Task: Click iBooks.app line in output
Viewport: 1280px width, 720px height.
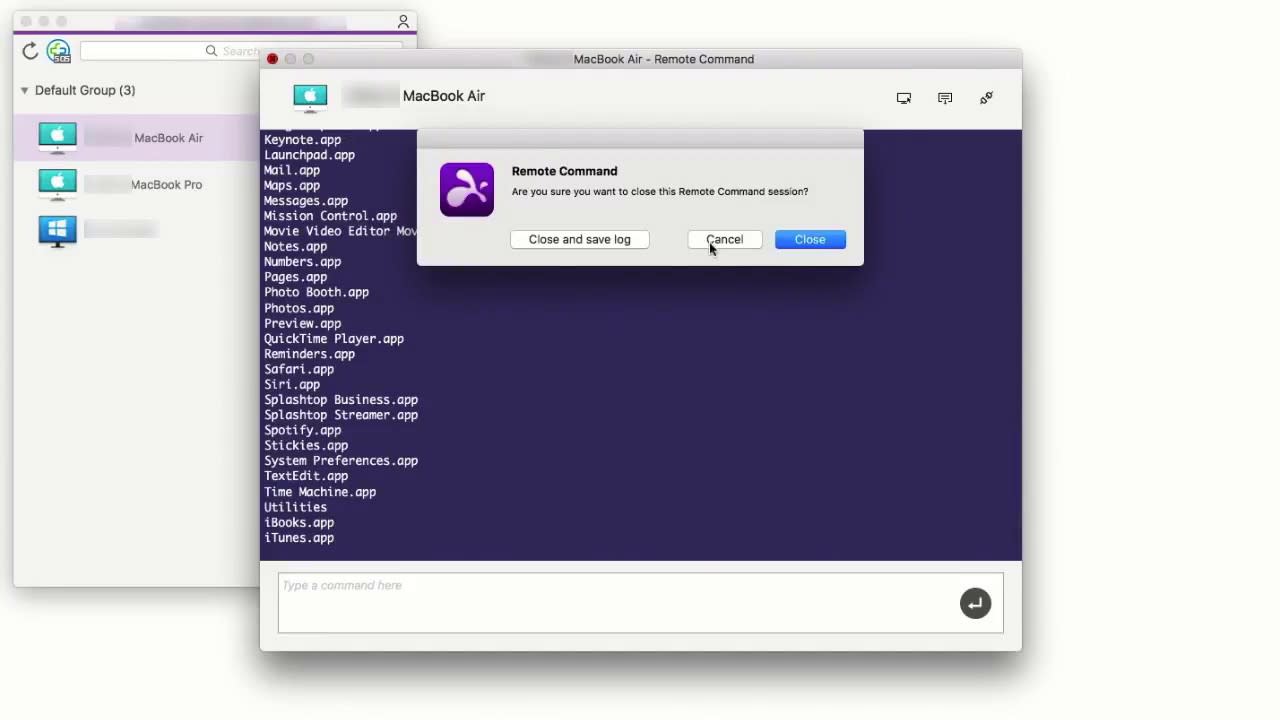Action: 299,522
